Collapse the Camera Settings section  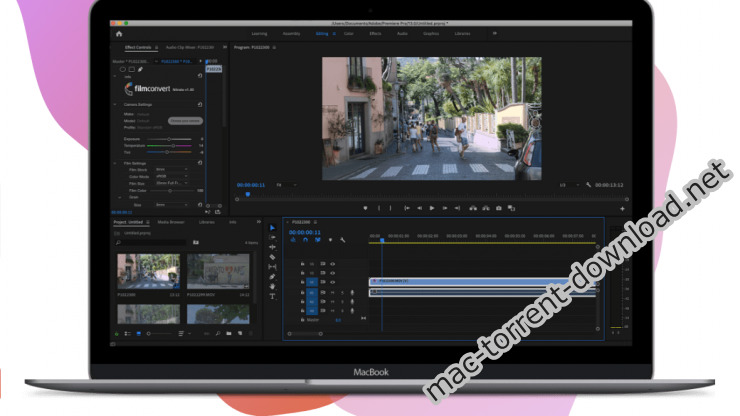(117, 104)
